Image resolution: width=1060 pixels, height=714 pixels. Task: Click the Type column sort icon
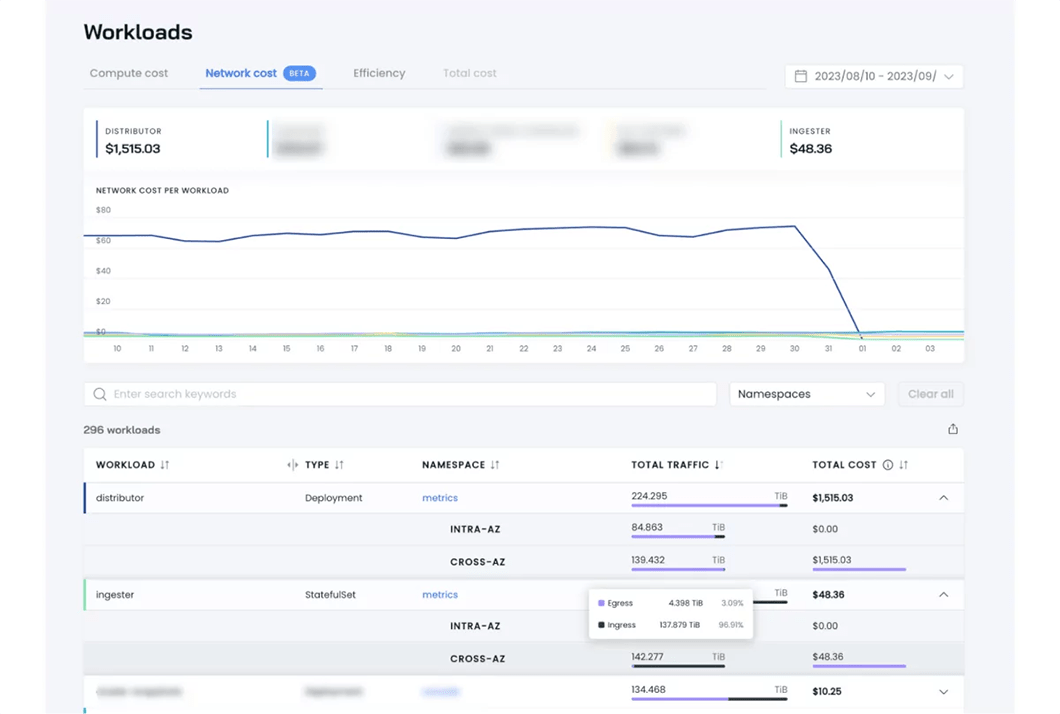tap(339, 465)
